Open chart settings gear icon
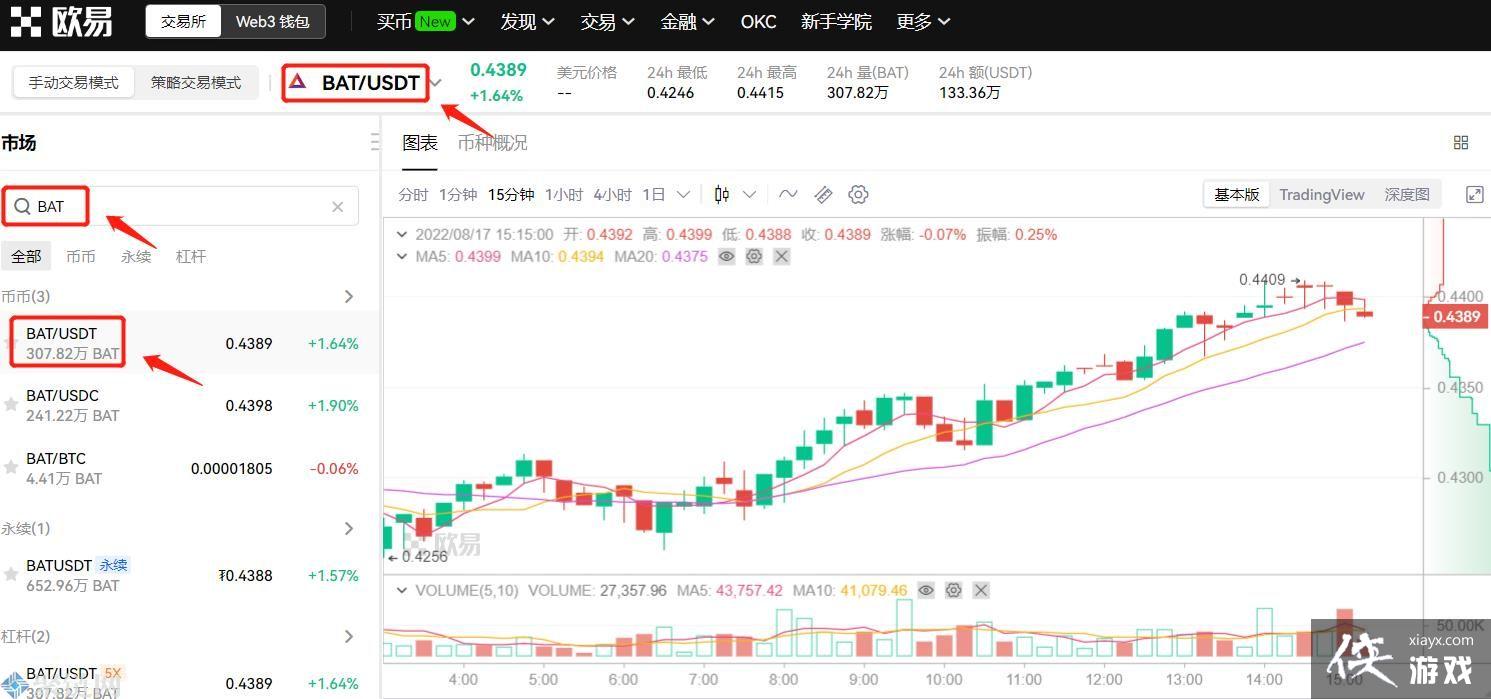Screen dimensions: 1491x699 pos(858,194)
